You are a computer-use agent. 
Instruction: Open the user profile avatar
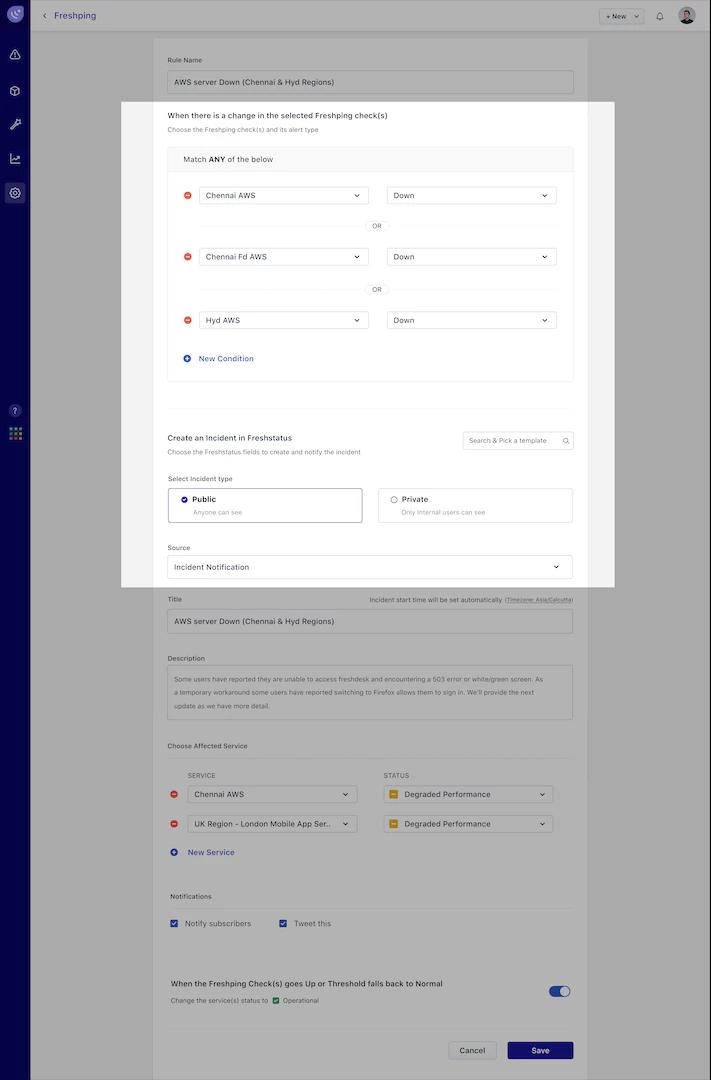tap(687, 16)
